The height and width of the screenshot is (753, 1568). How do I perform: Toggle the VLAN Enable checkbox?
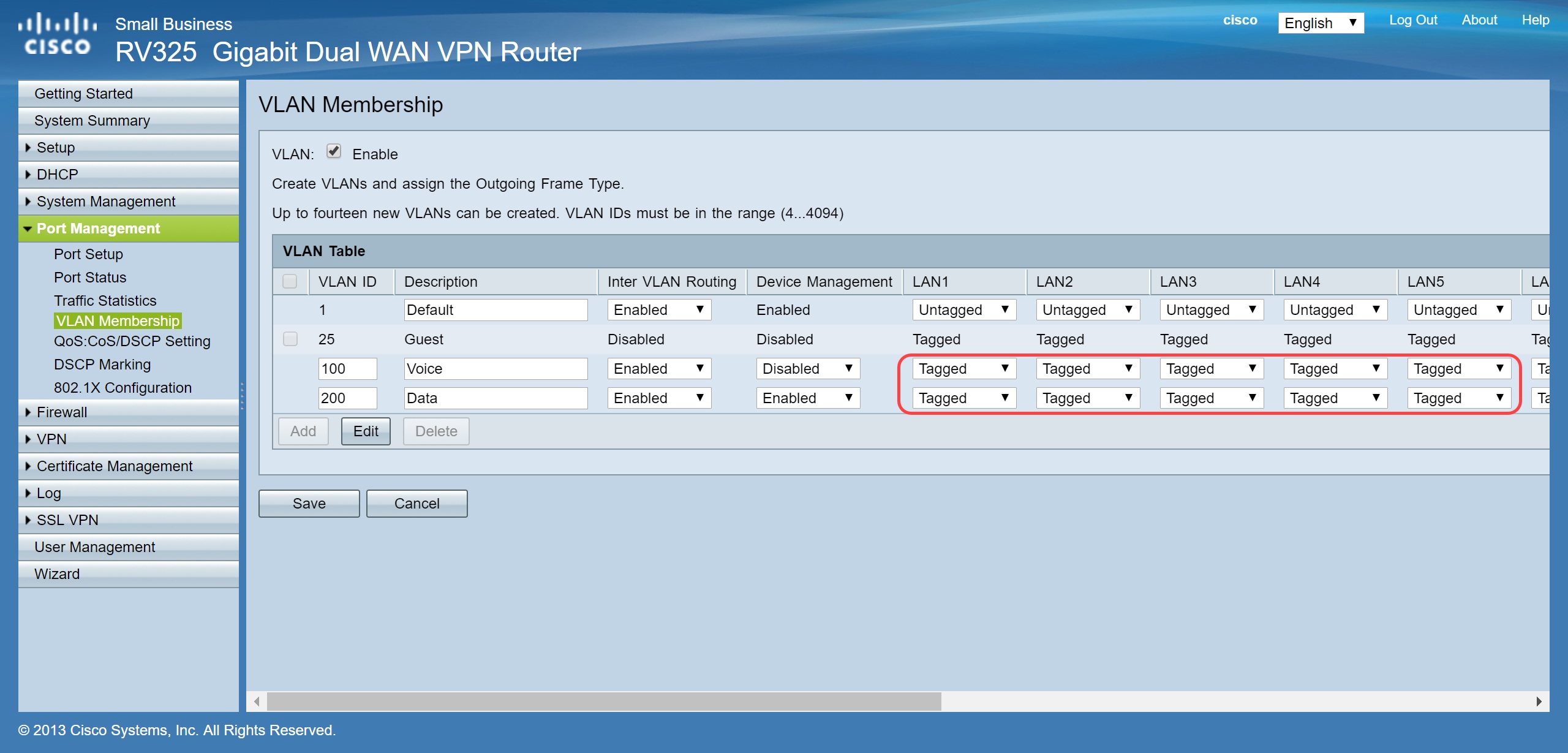[x=334, y=151]
